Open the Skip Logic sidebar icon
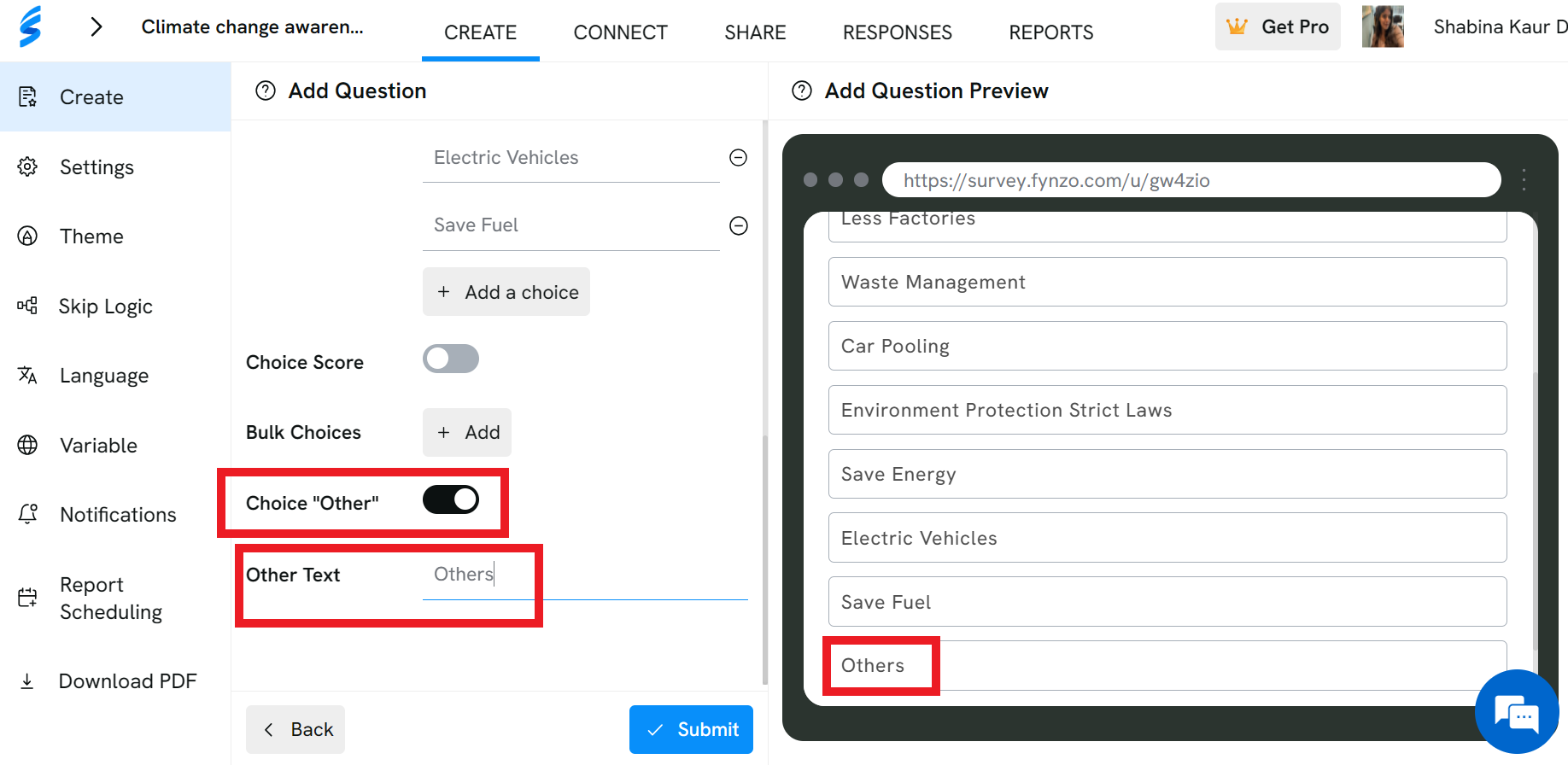 coord(27,306)
